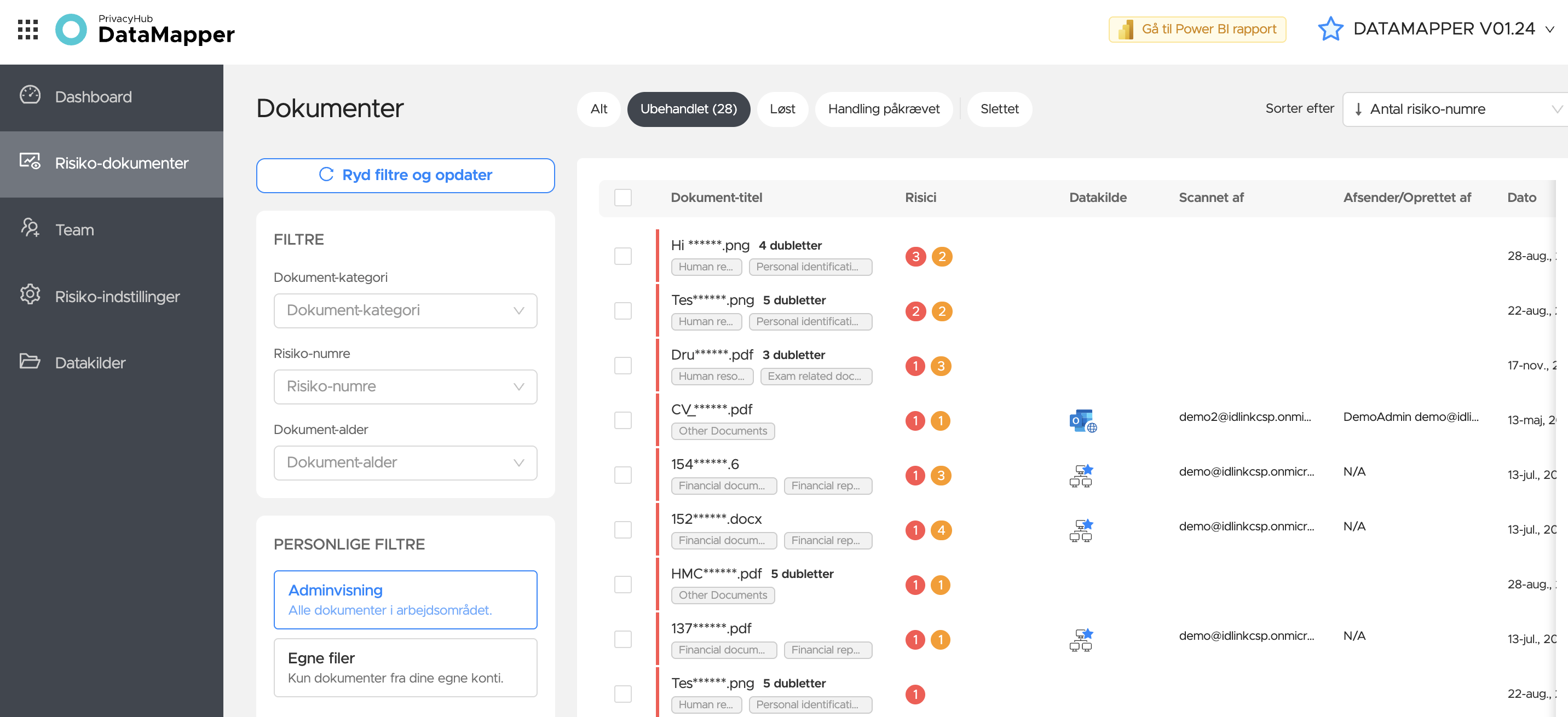Check the box for 154******.6
This screenshot has height=717, width=1568.
(x=622, y=476)
